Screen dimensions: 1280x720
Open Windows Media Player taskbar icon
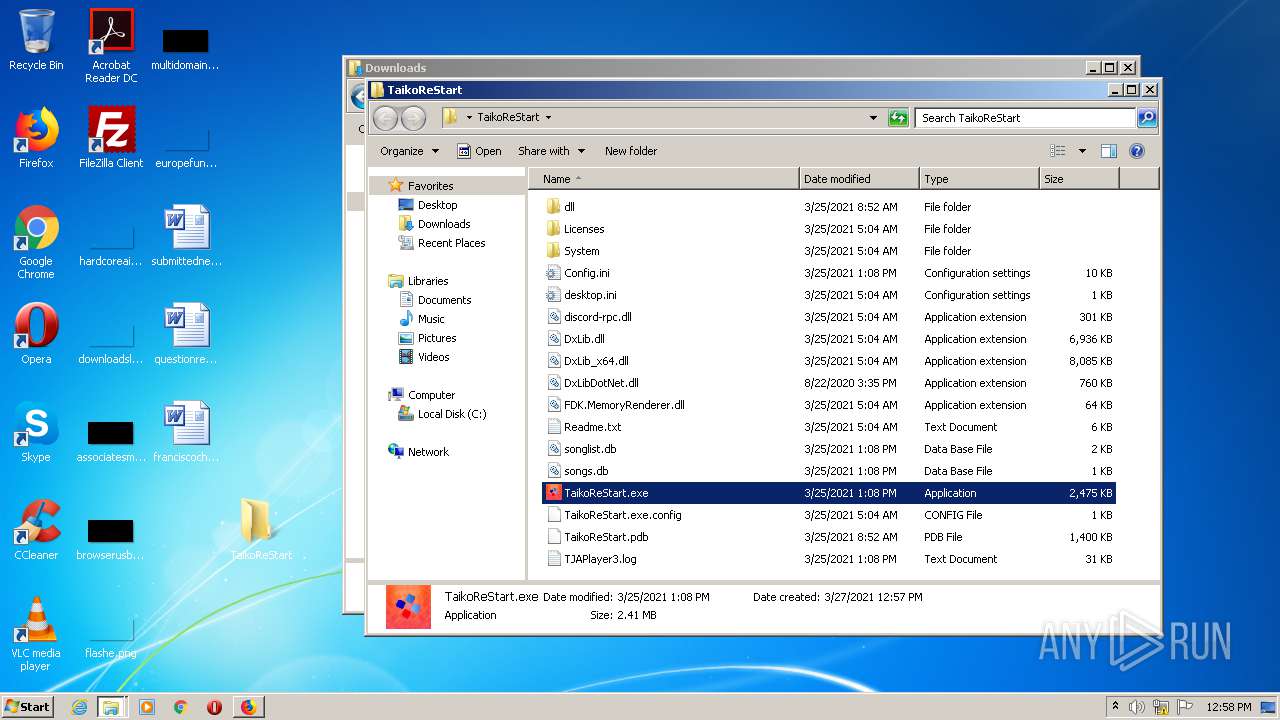[146, 707]
